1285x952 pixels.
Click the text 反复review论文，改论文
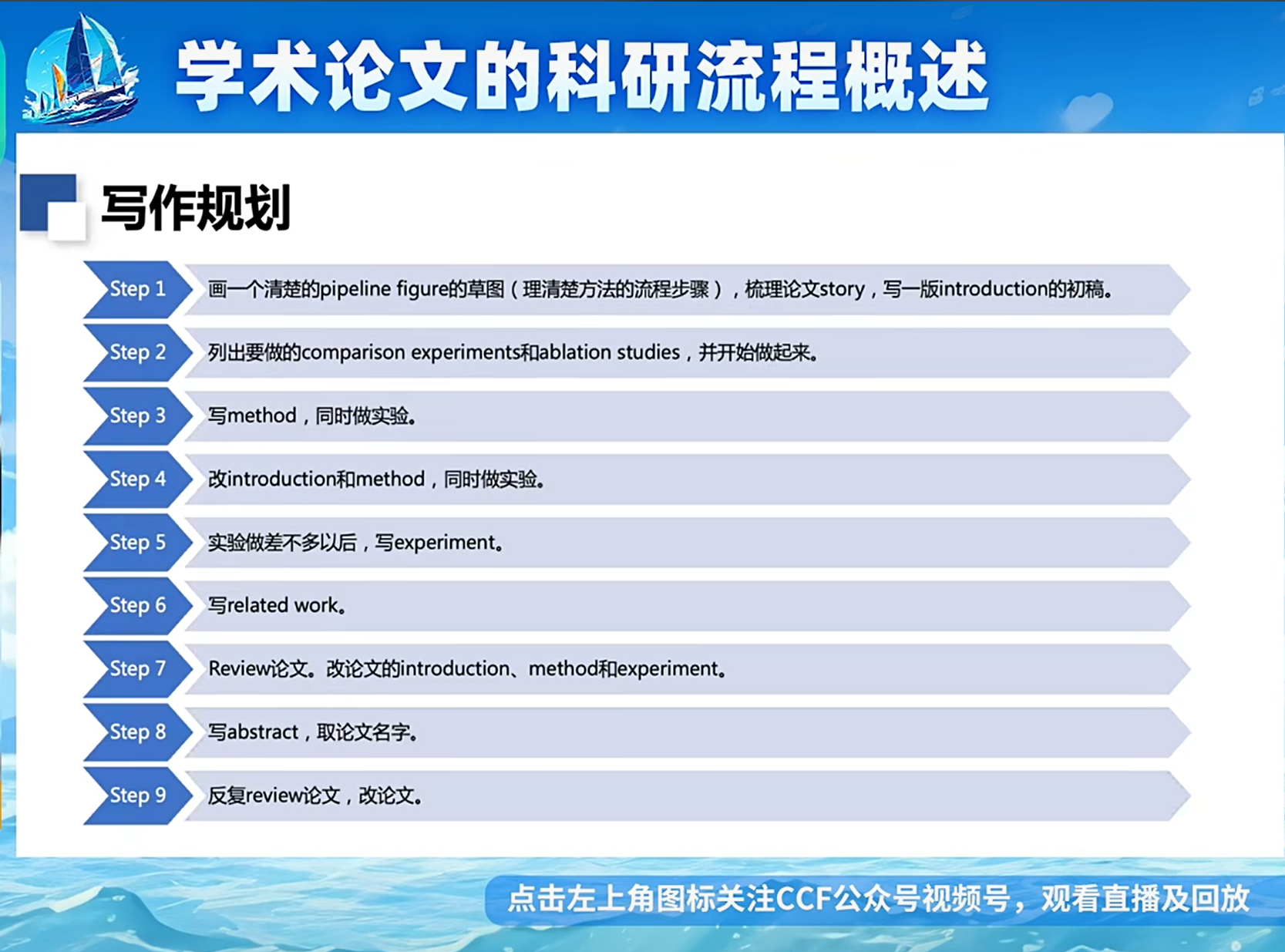(315, 795)
